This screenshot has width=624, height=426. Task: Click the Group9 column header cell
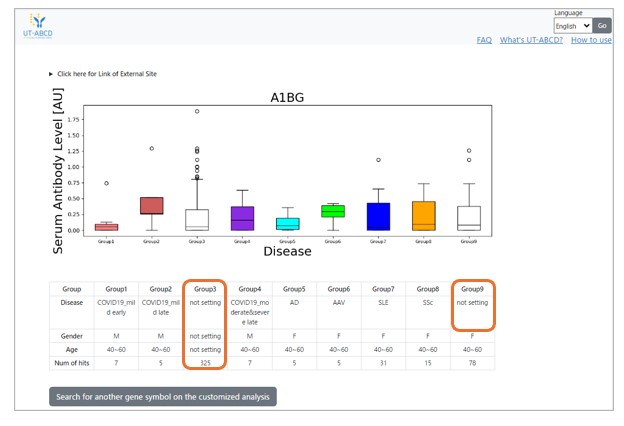coord(472,288)
